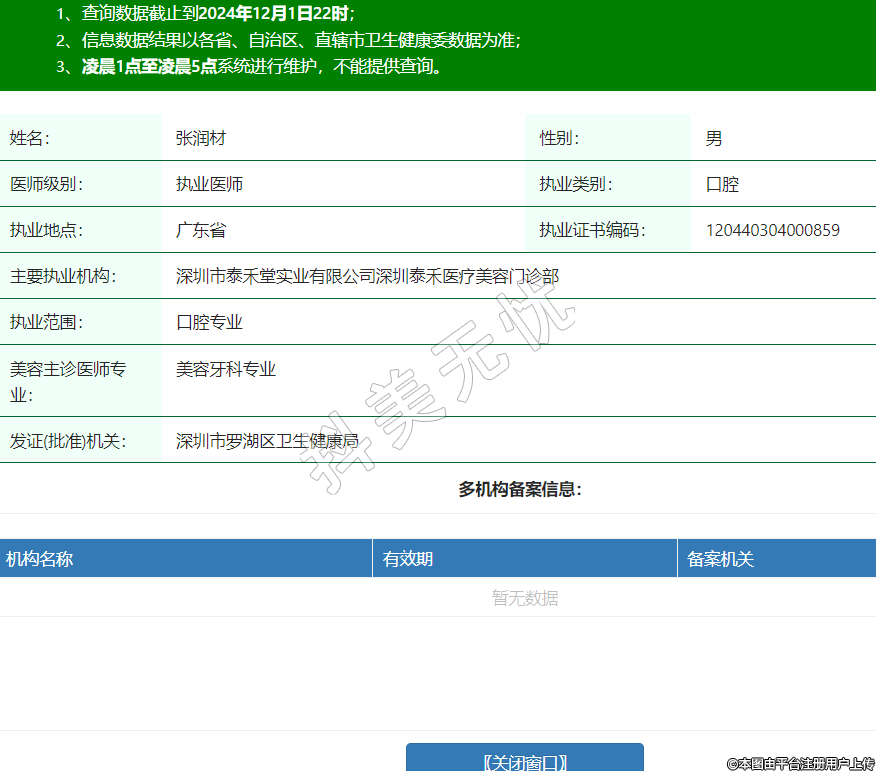This screenshot has width=876, height=771.
Task: Click the 暂无数据 empty table row
Action: pos(525,598)
